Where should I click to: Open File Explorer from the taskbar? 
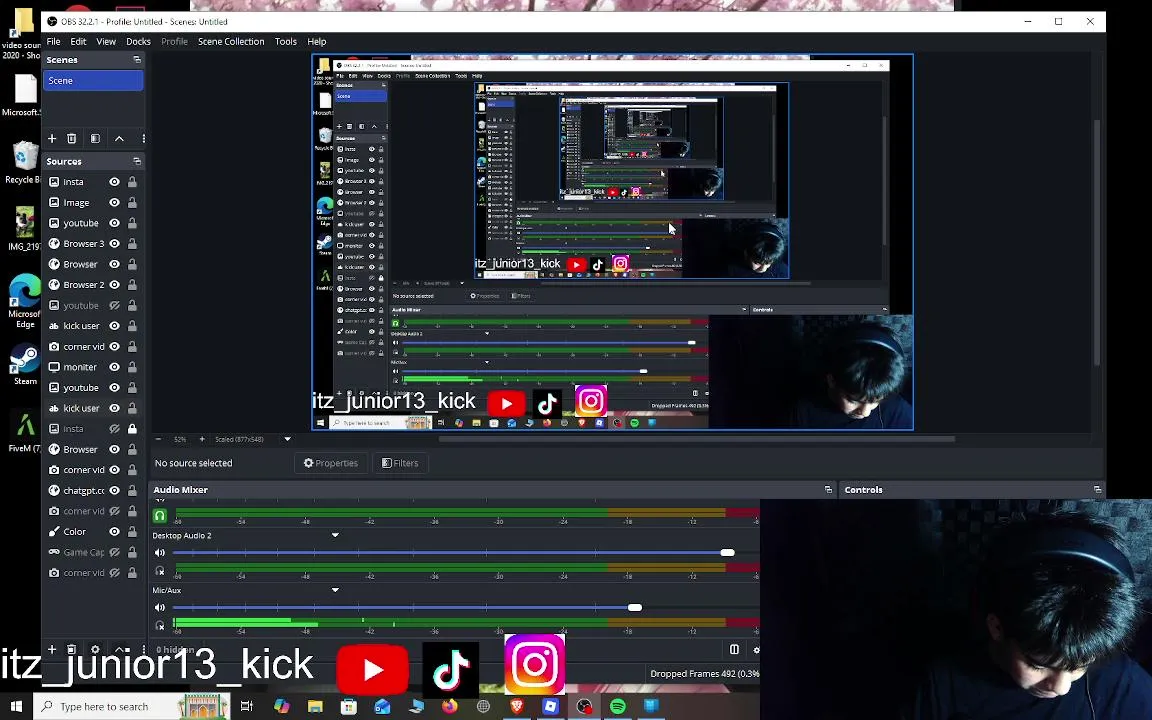[x=315, y=706]
